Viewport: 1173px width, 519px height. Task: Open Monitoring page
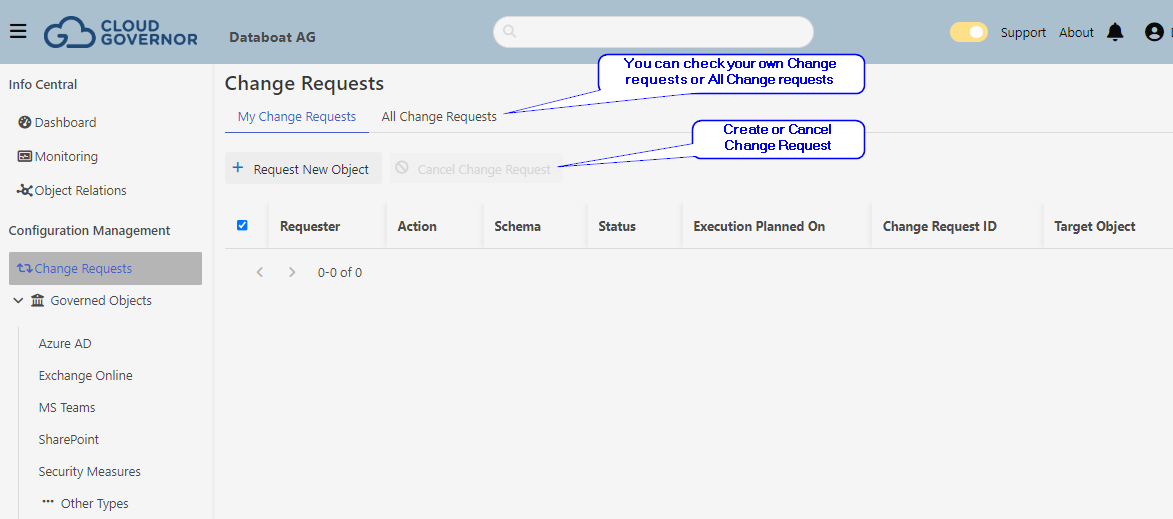click(x=66, y=156)
